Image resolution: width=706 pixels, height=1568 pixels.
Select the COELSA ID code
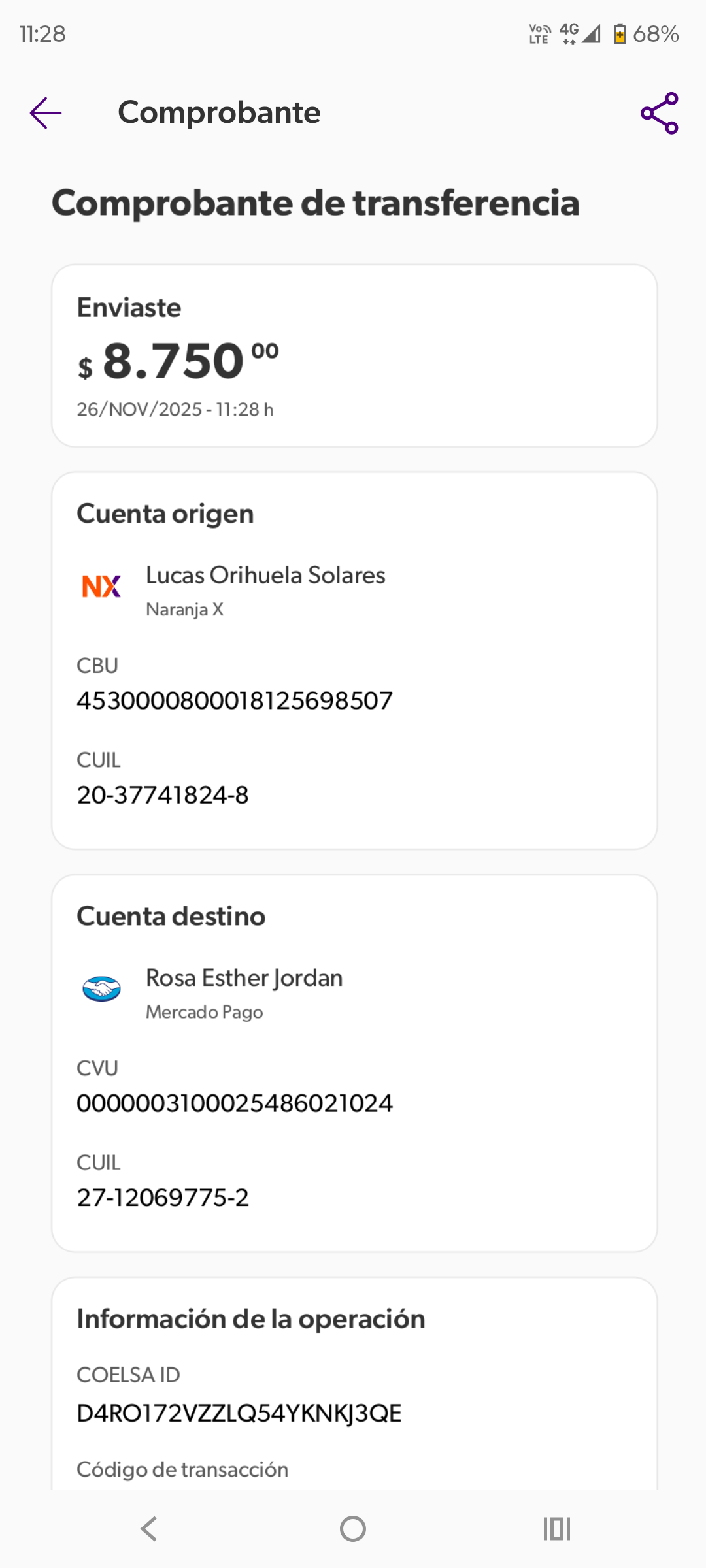(x=239, y=1413)
